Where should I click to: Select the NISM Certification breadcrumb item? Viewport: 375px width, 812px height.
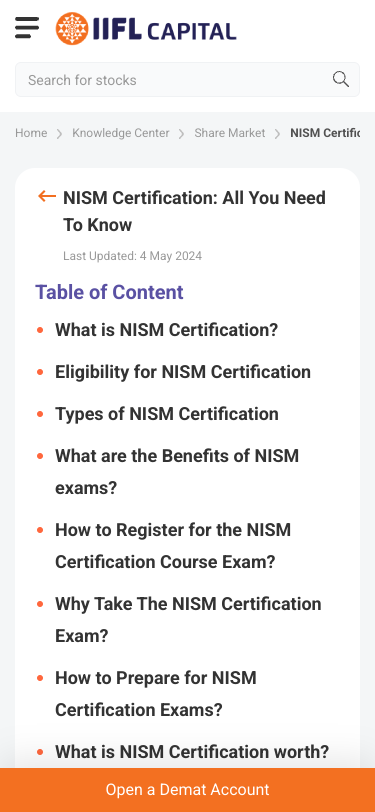click(x=325, y=133)
